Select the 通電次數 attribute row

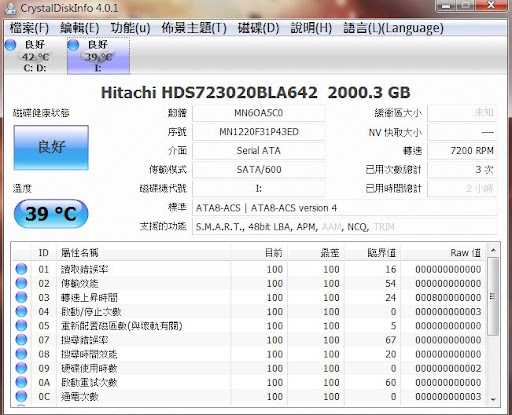[x=249, y=396]
